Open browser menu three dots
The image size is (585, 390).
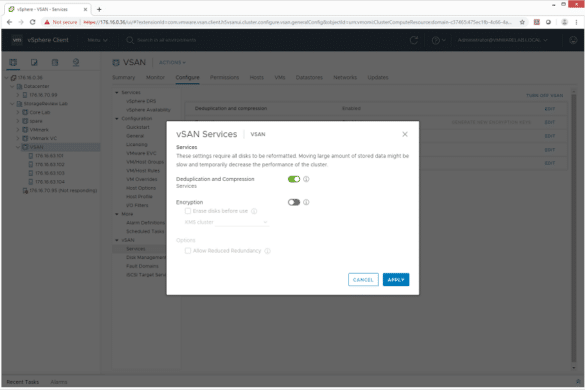[x=576, y=22]
